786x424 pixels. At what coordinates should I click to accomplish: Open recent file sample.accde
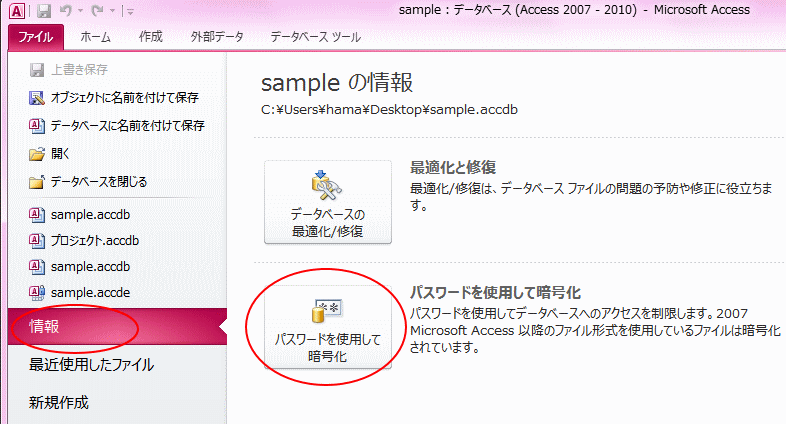[x=90, y=293]
